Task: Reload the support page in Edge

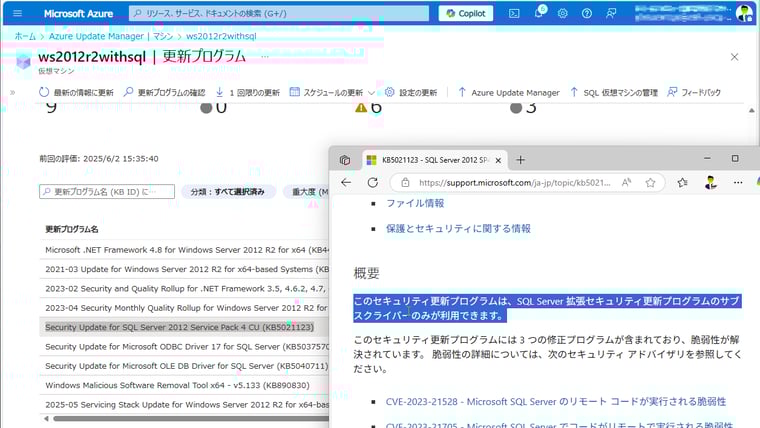Action: [372, 183]
